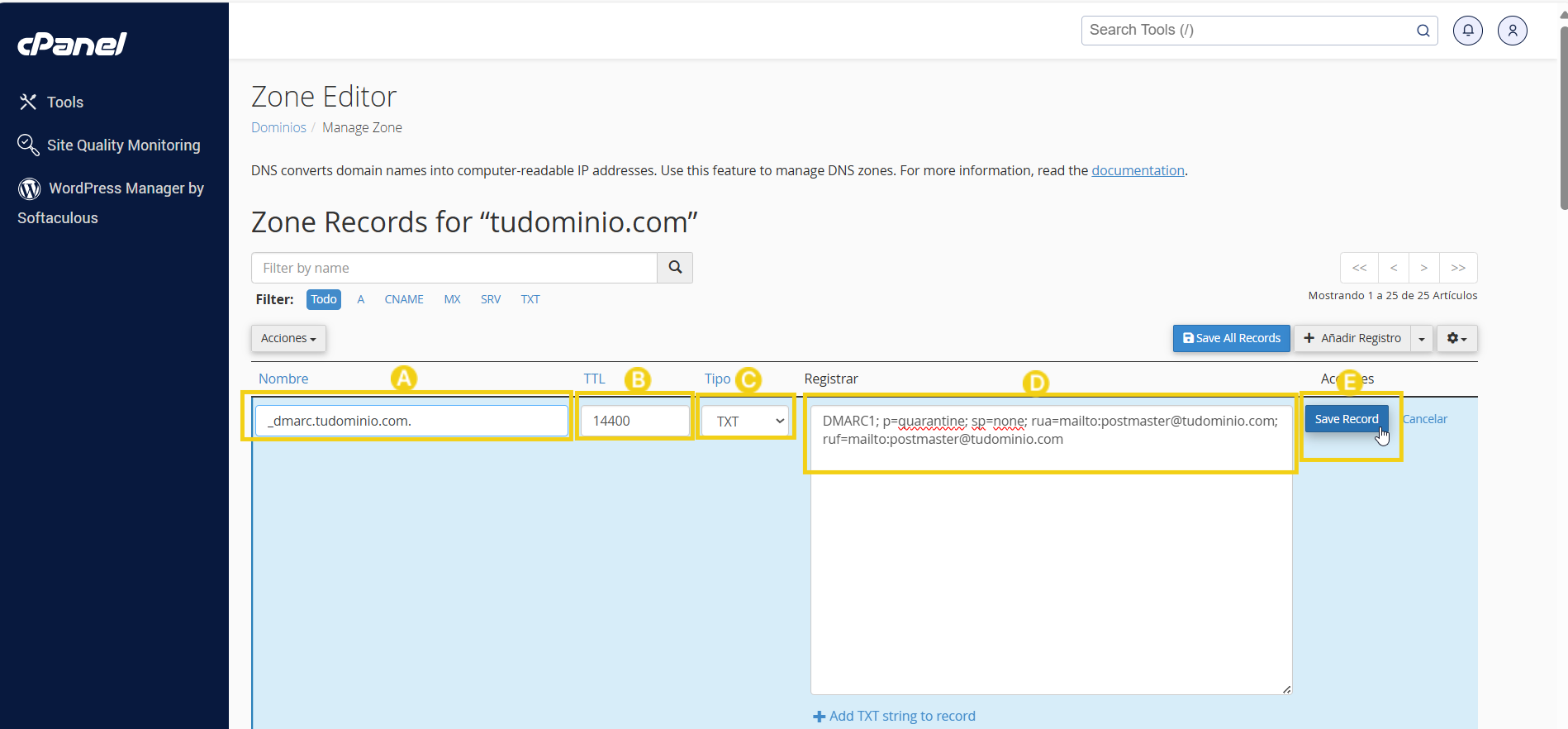Select the Todo filter
The height and width of the screenshot is (729, 1568).
324,299
